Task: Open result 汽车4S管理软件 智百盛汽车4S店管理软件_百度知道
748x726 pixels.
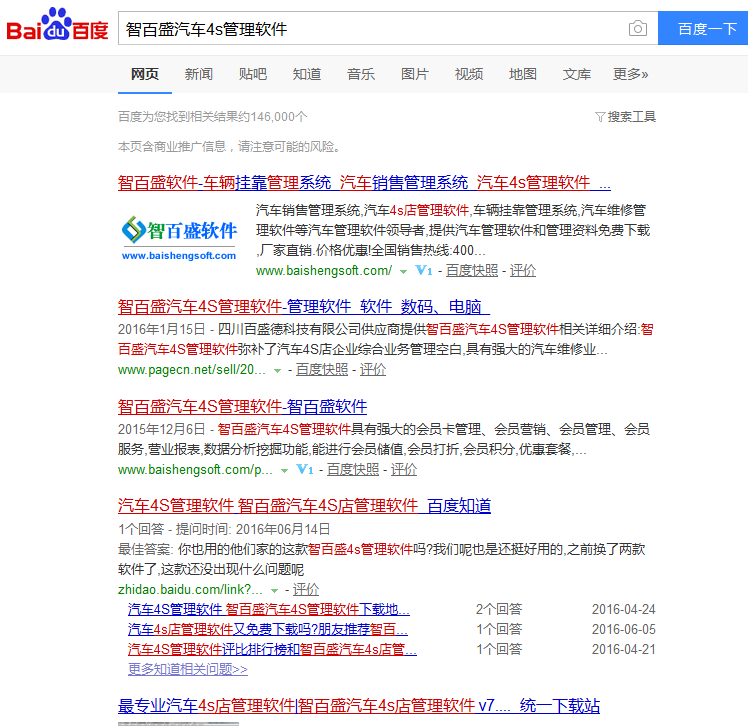Action: (x=304, y=506)
